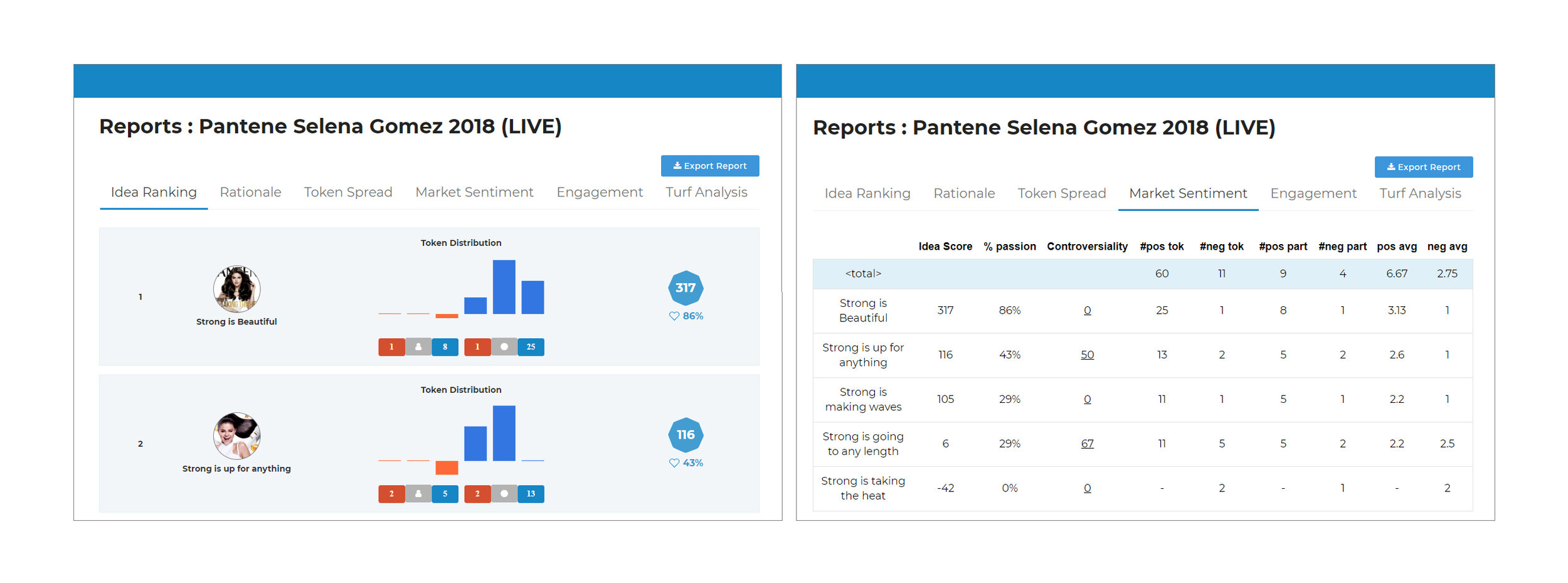Open the Strong is Beautiful idea thumbnail
The width and height of the screenshot is (1568, 583).
[236, 289]
